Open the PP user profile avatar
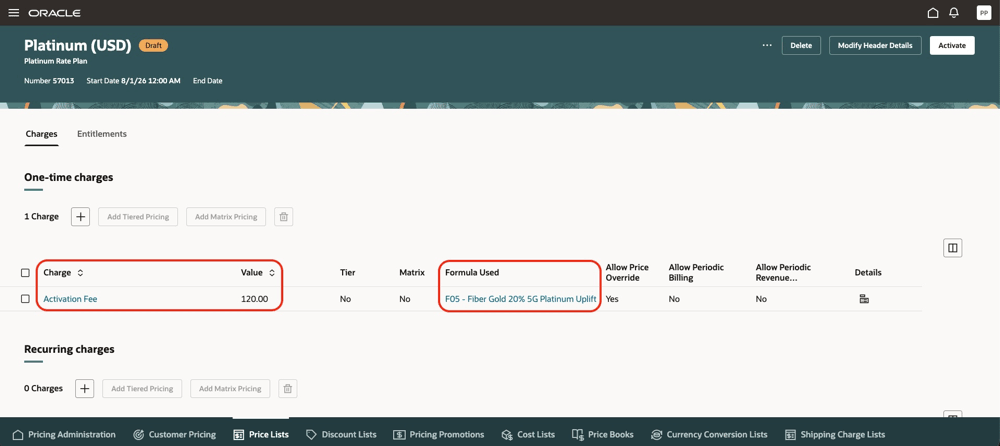1000x446 pixels. pos(983,13)
